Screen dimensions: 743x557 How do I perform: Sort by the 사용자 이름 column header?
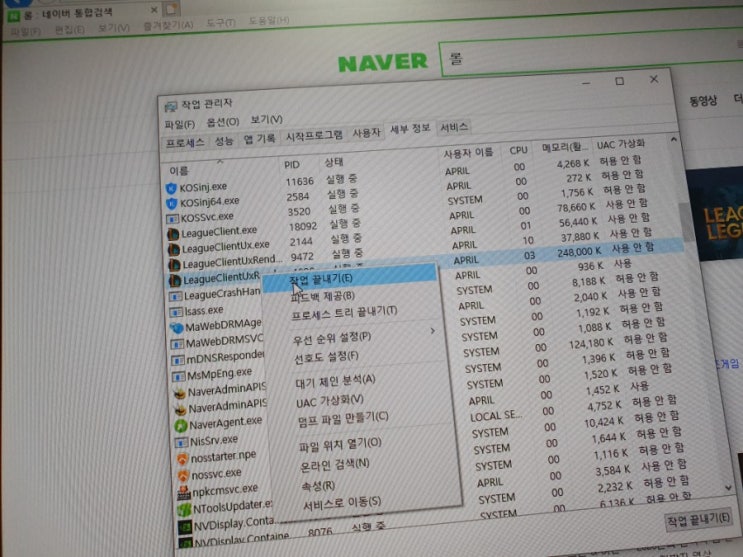click(468, 153)
